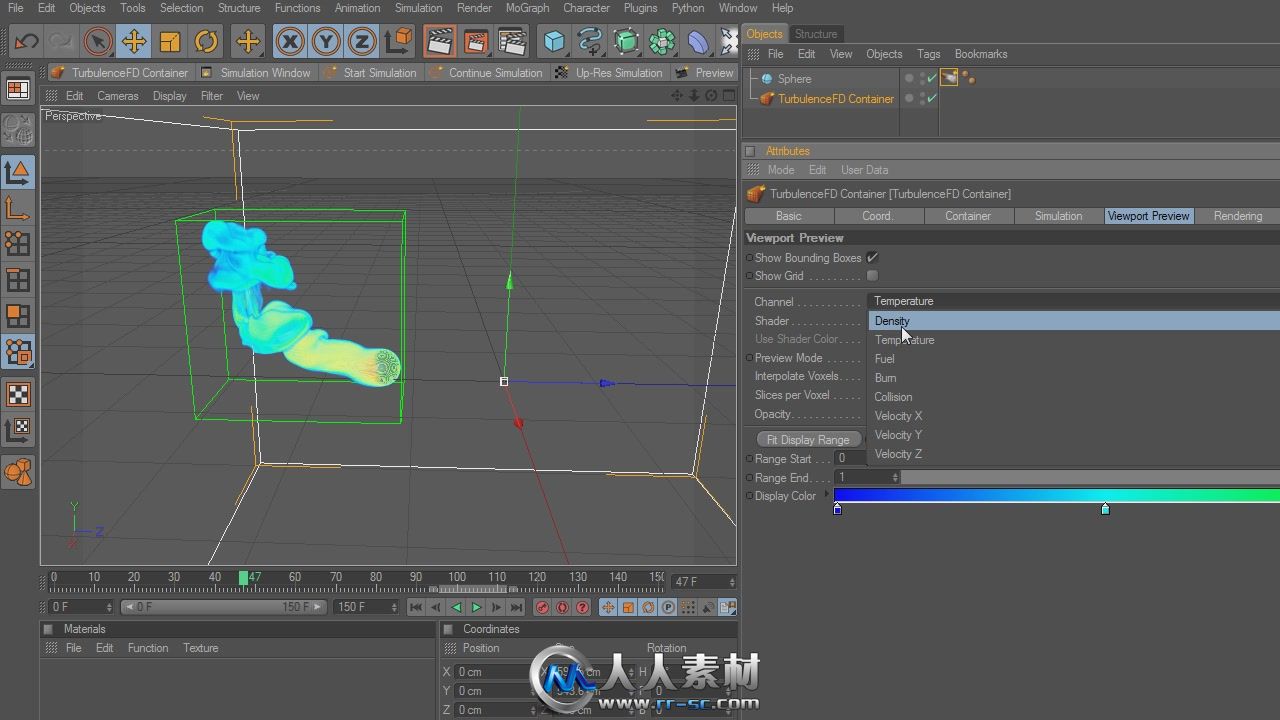The height and width of the screenshot is (720, 1280).
Task: Open Render Settings icon
Action: [512, 42]
